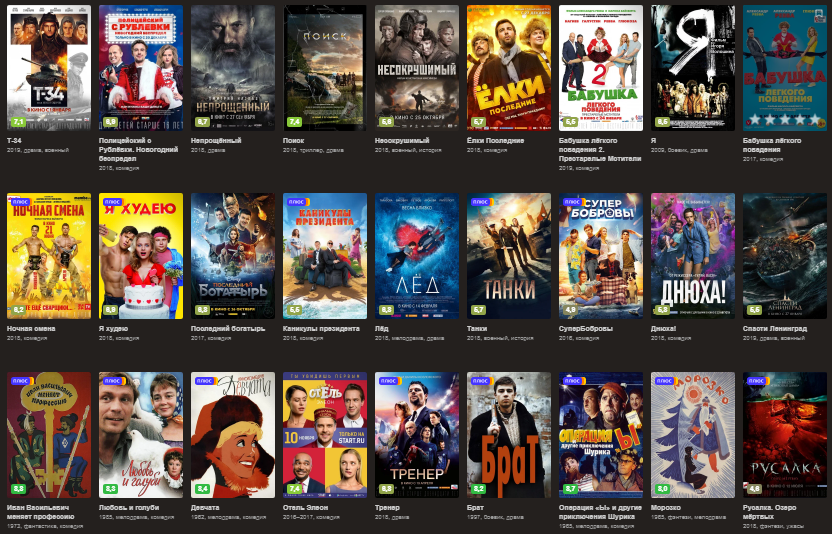Click the Плюс badge on Иван Васильевич poster
This screenshot has width=832, height=534.
tap(21, 381)
